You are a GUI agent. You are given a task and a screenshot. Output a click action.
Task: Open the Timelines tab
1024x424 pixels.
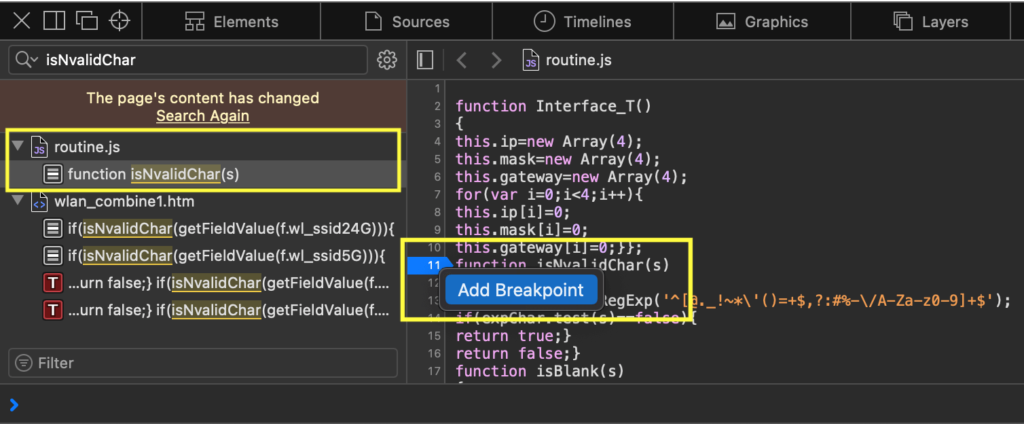point(582,22)
